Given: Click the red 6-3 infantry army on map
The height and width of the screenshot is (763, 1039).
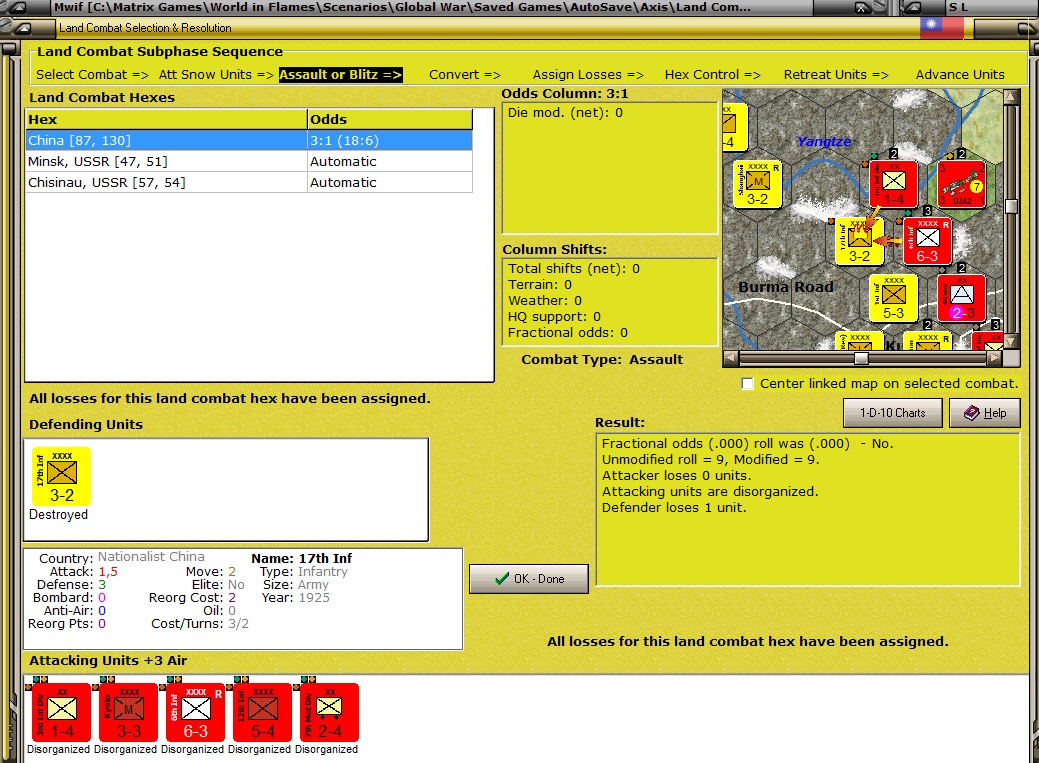Looking at the screenshot, I should coord(927,241).
